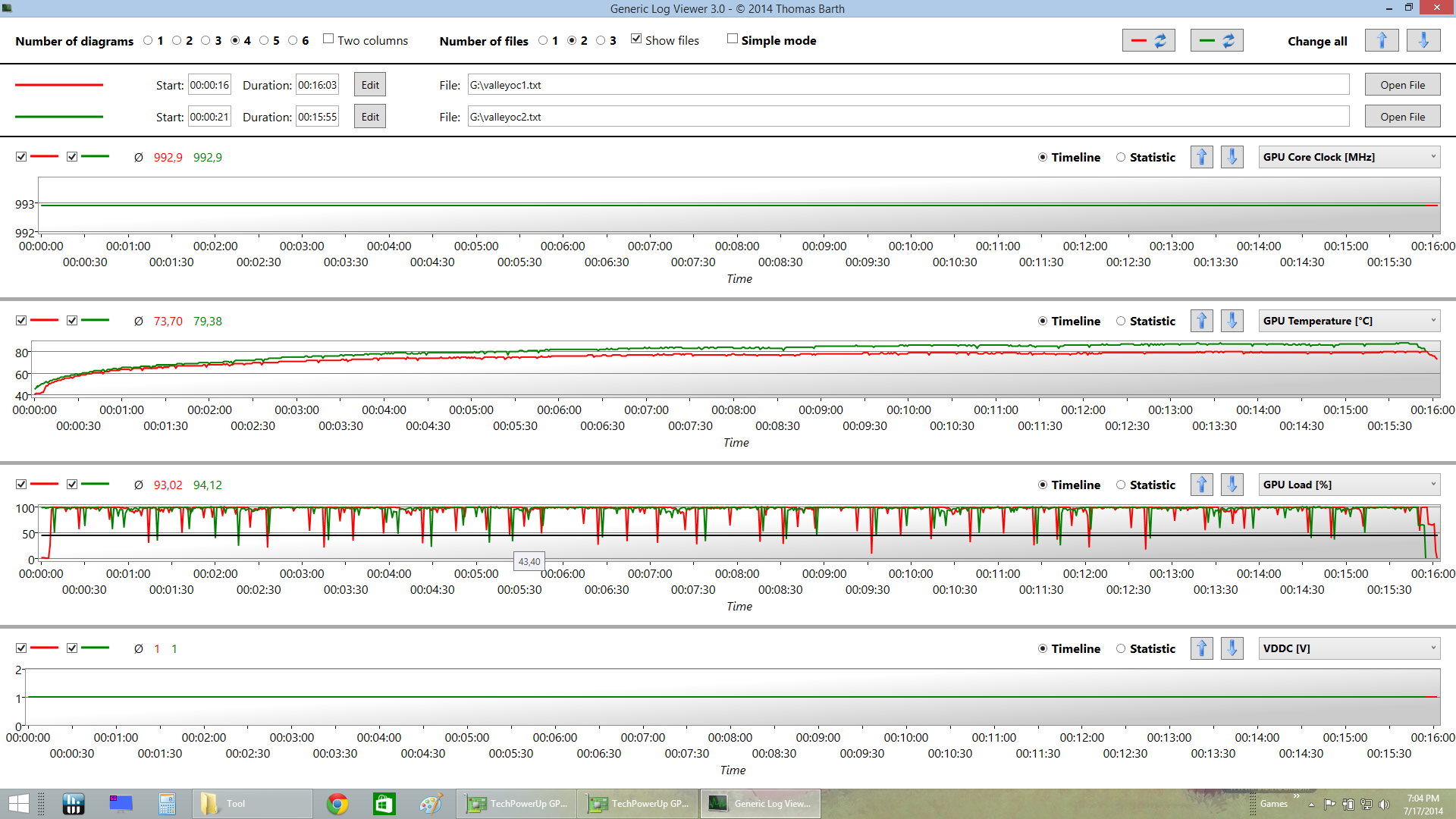This screenshot has width=1456, height=819.
Task: Click Start field showing 00:00:16
Action: click(209, 85)
